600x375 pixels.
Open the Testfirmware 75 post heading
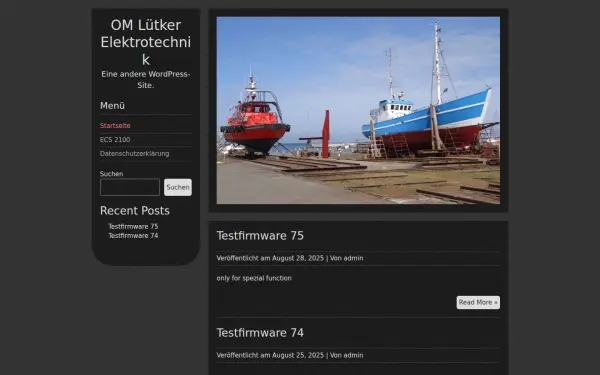point(260,236)
